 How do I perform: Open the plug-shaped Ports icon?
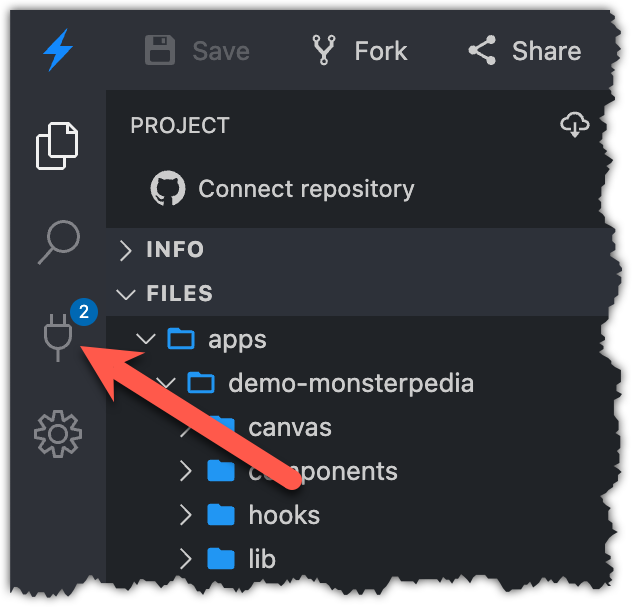point(57,337)
